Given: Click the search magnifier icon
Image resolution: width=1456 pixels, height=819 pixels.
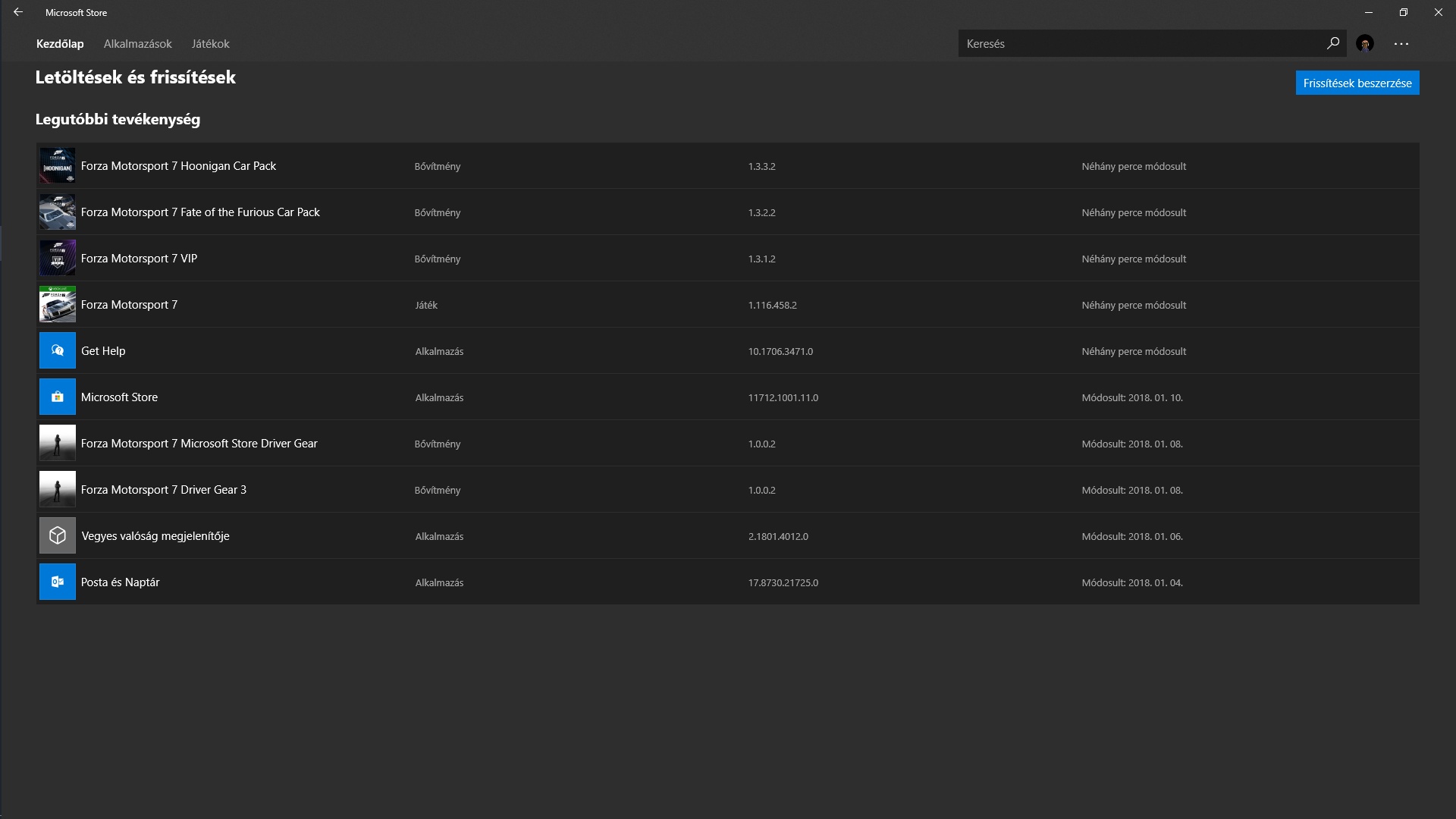Looking at the screenshot, I should click(1332, 43).
